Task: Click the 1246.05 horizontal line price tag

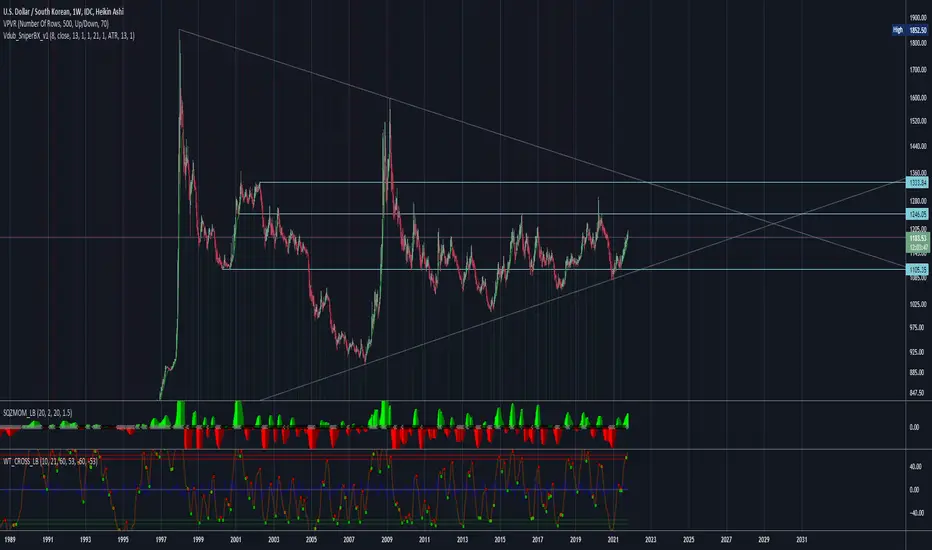Action: tap(917, 214)
